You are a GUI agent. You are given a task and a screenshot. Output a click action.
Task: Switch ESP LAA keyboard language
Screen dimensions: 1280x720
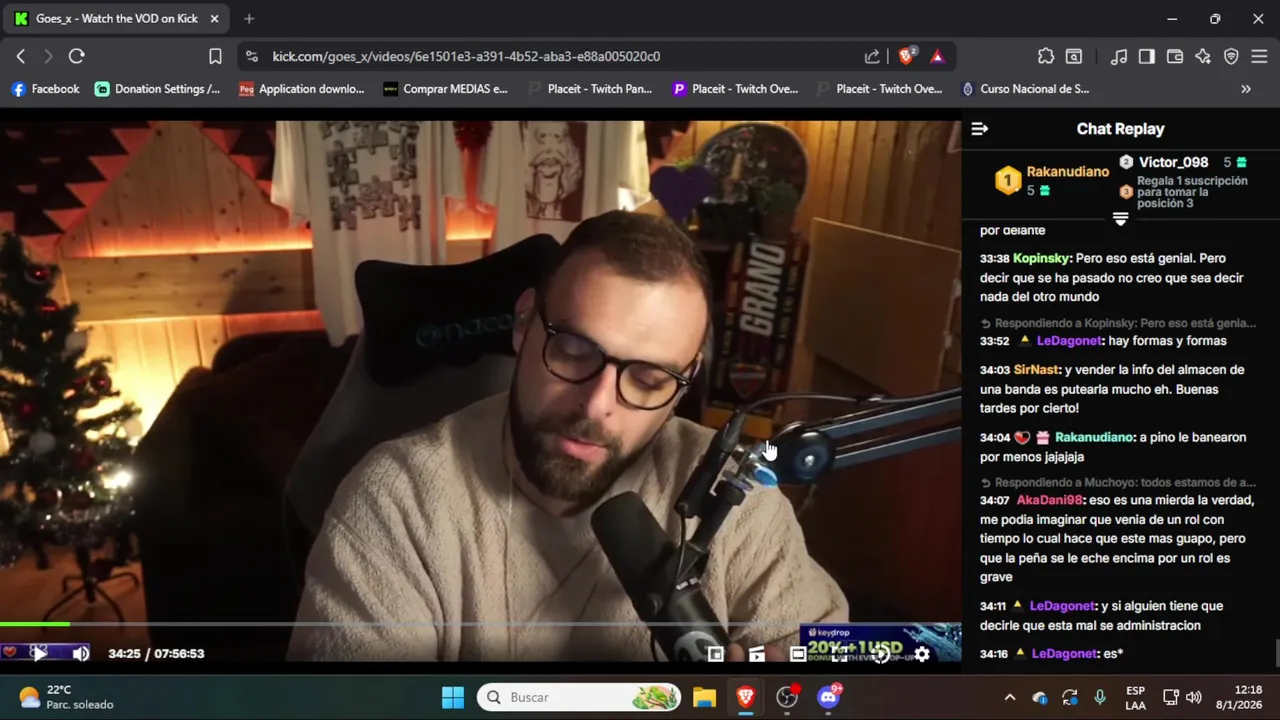point(1135,697)
